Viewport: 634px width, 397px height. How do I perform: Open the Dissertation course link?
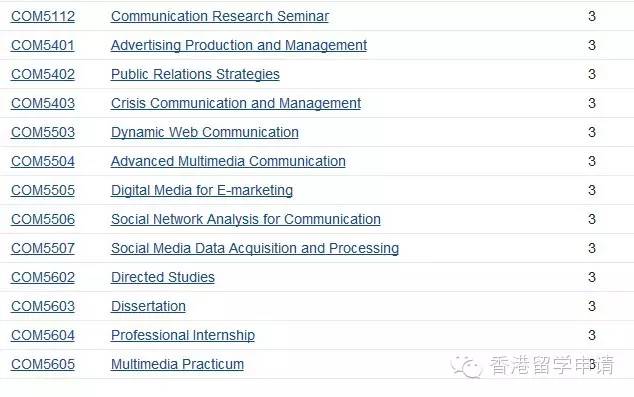pos(148,306)
